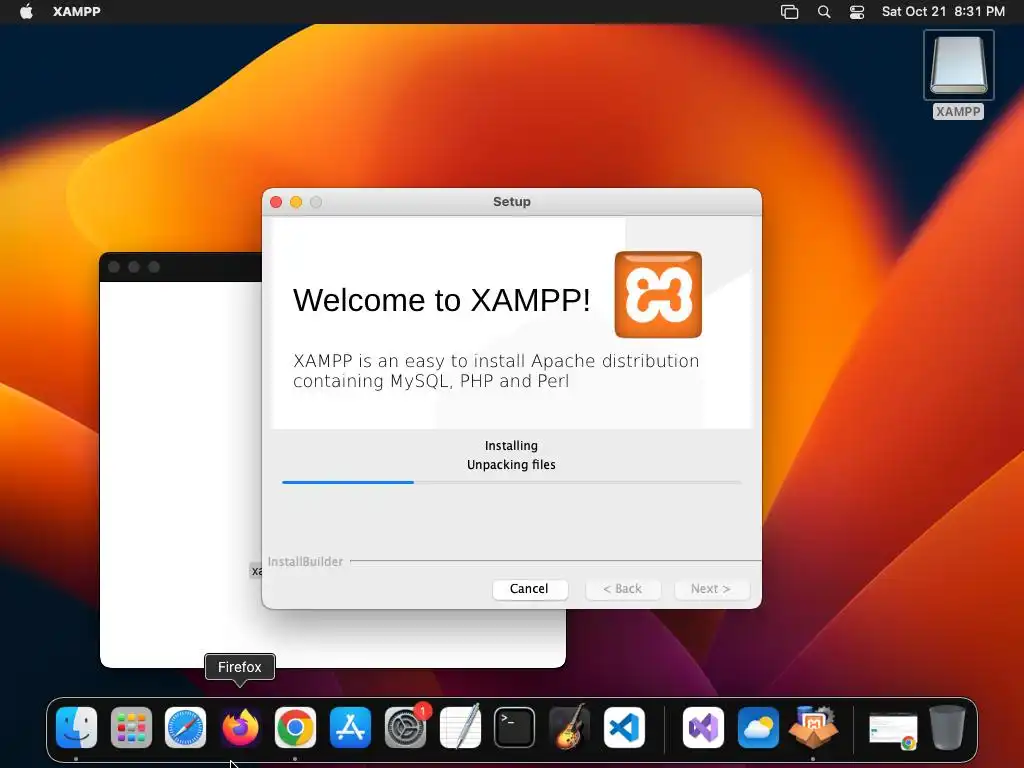Open TextEdit from the Dock
This screenshot has width=1024, height=768.
tap(460, 727)
